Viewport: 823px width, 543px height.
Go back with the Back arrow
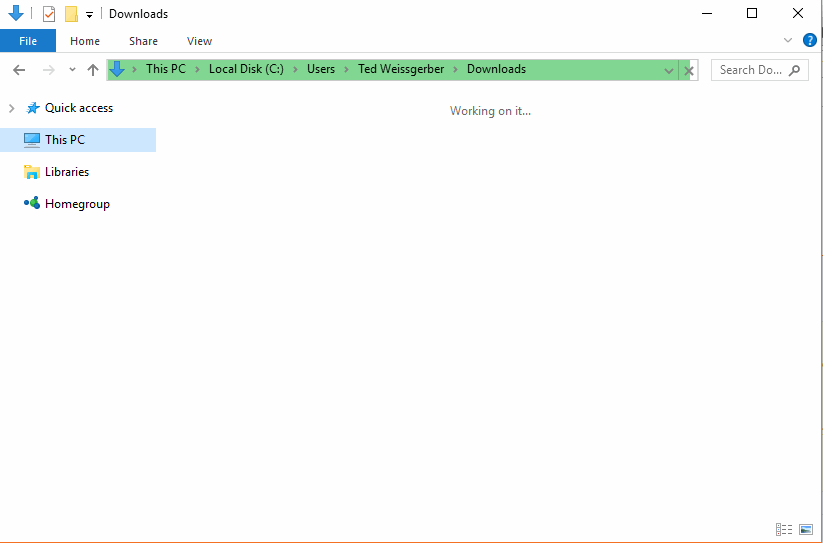[19, 70]
